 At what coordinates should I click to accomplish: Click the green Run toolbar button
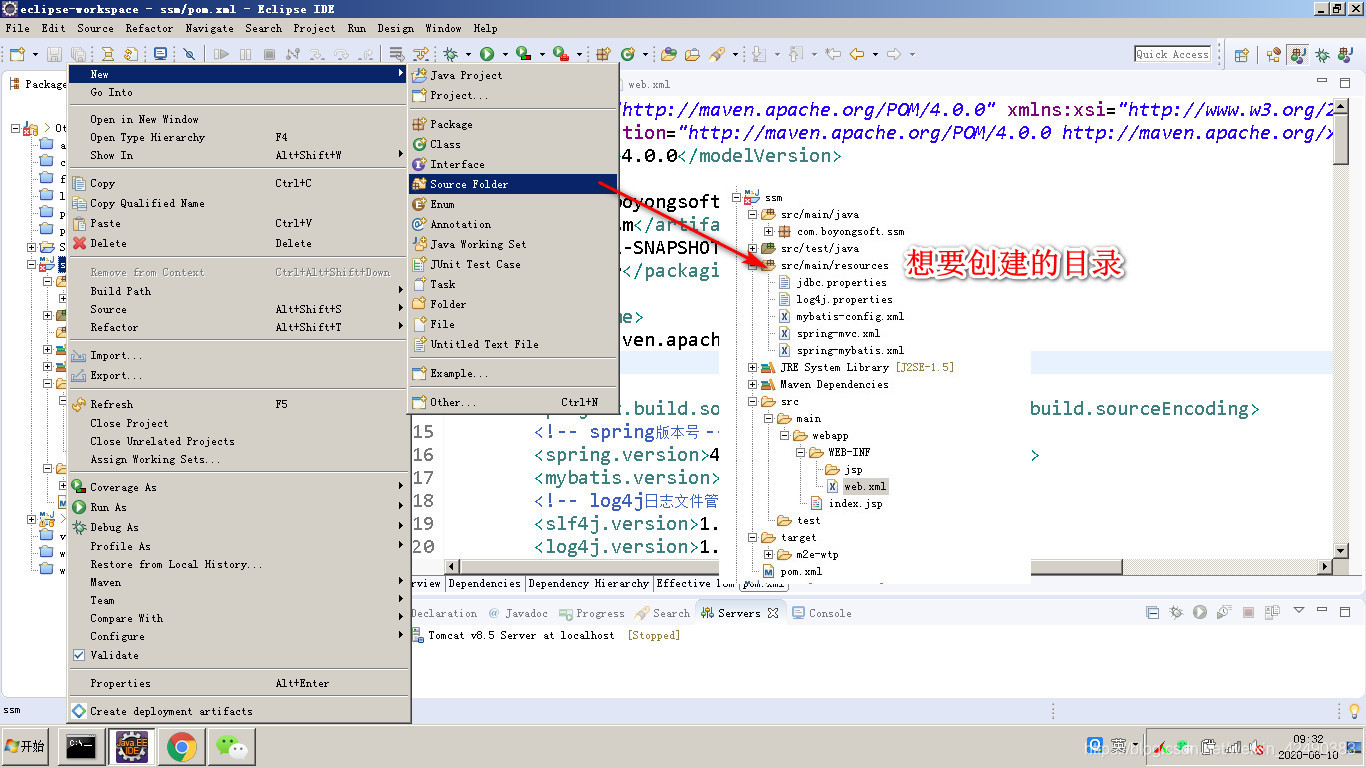pos(486,54)
